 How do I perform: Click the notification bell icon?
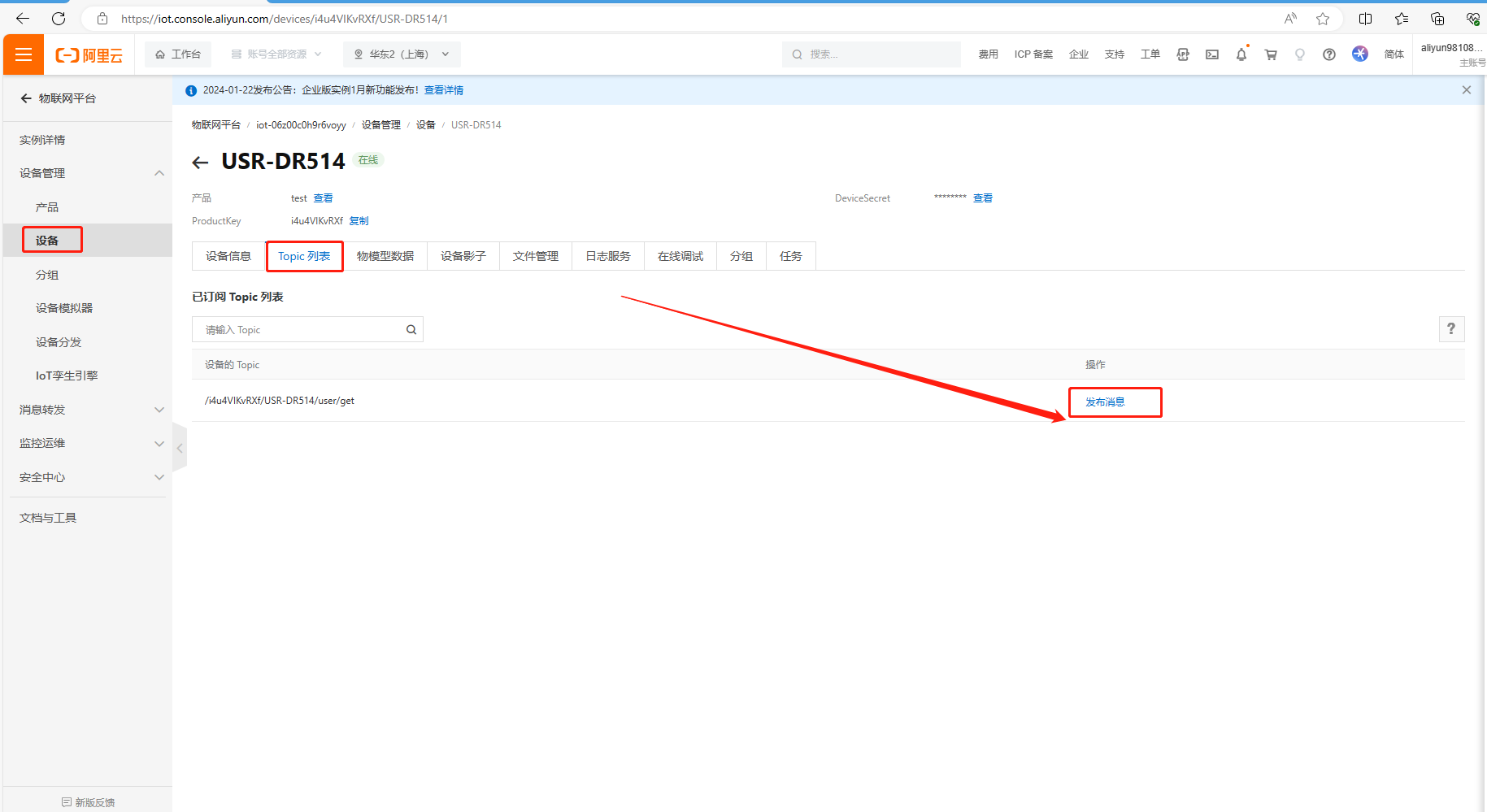pos(1241,54)
